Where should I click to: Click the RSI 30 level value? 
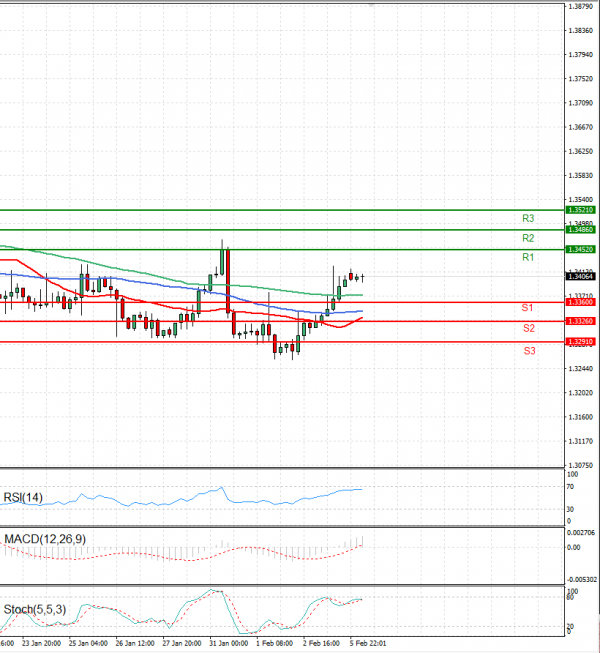570,509
